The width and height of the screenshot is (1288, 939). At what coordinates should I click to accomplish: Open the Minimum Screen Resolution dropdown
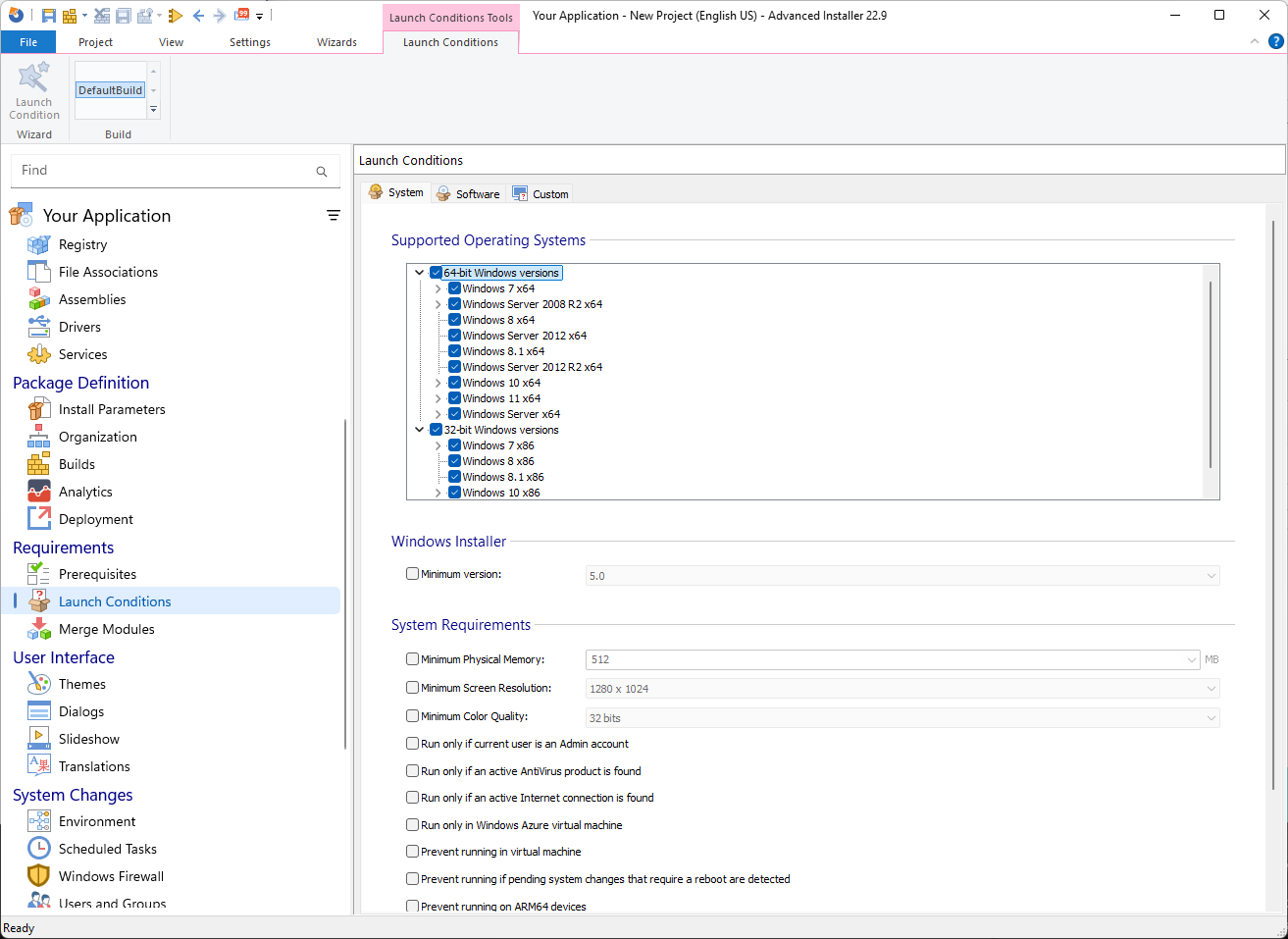(x=1212, y=688)
